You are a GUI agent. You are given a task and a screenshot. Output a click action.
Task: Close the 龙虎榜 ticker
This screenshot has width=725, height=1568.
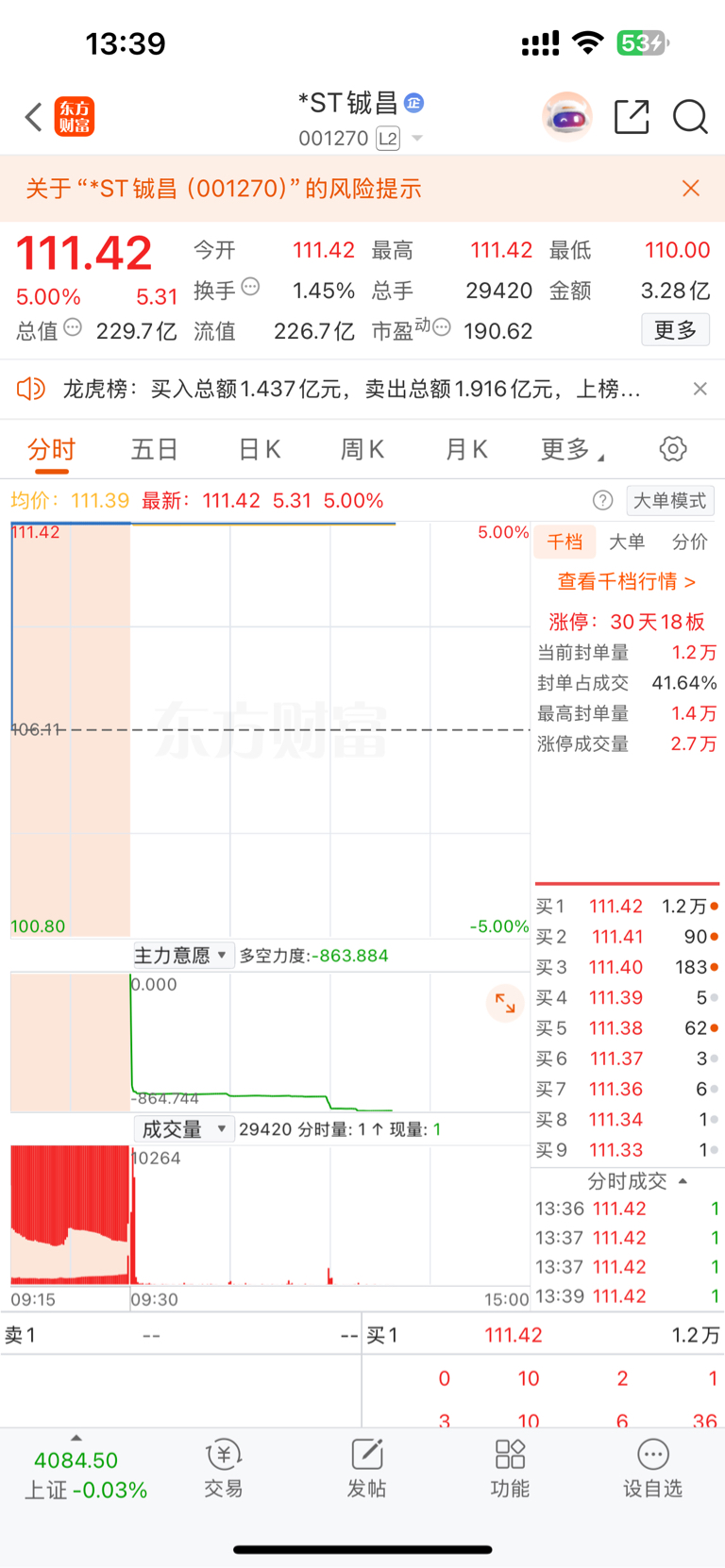point(700,389)
